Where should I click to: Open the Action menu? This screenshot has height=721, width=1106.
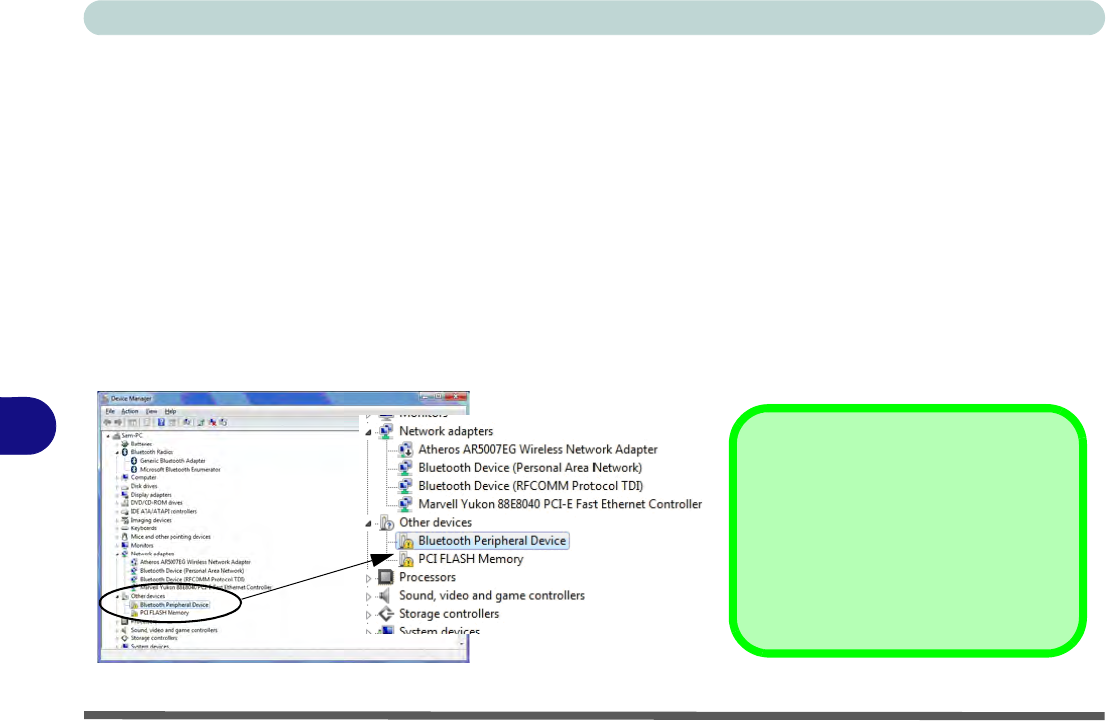(x=130, y=411)
